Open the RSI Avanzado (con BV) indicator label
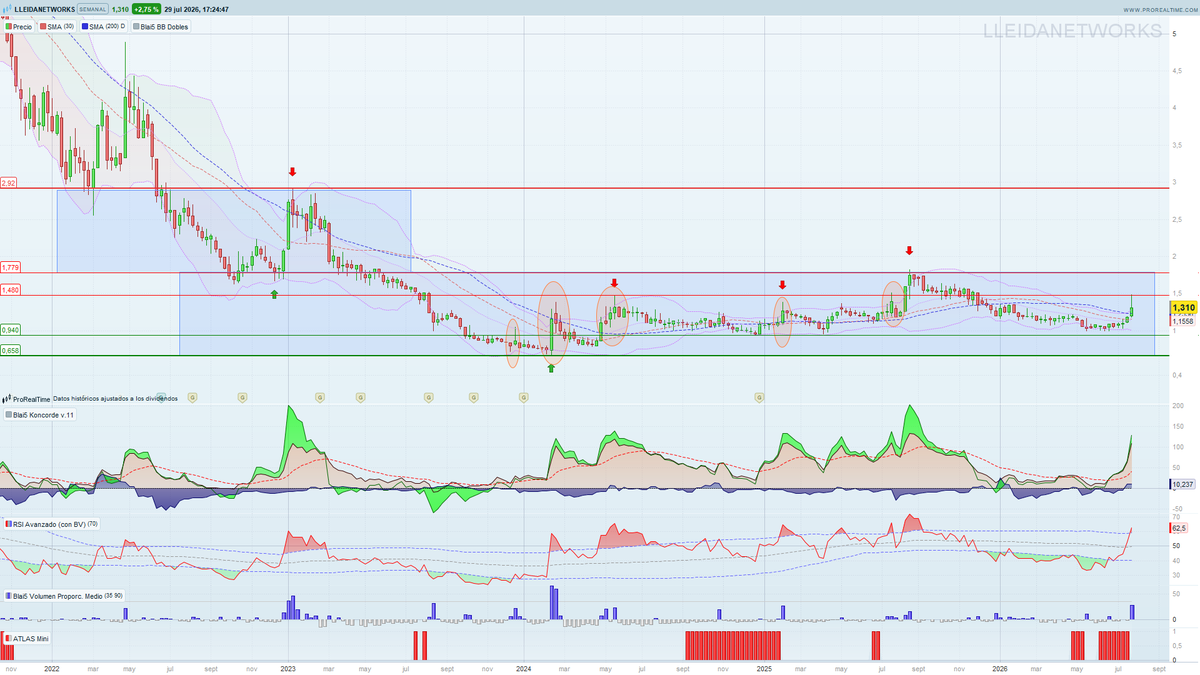Image resolution: width=1200 pixels, height=675 pixels. 51,524
